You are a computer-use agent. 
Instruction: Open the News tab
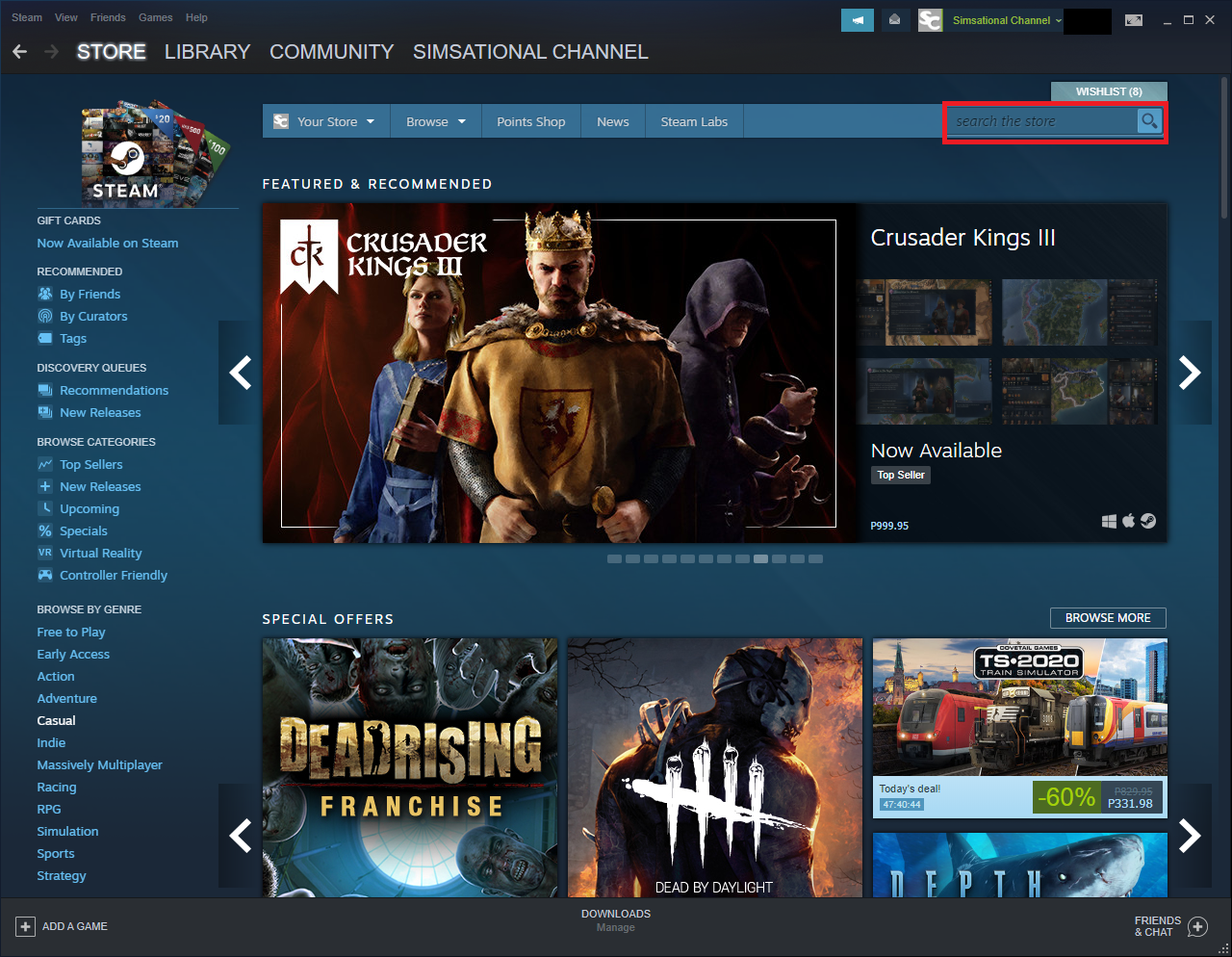point(612,121)
